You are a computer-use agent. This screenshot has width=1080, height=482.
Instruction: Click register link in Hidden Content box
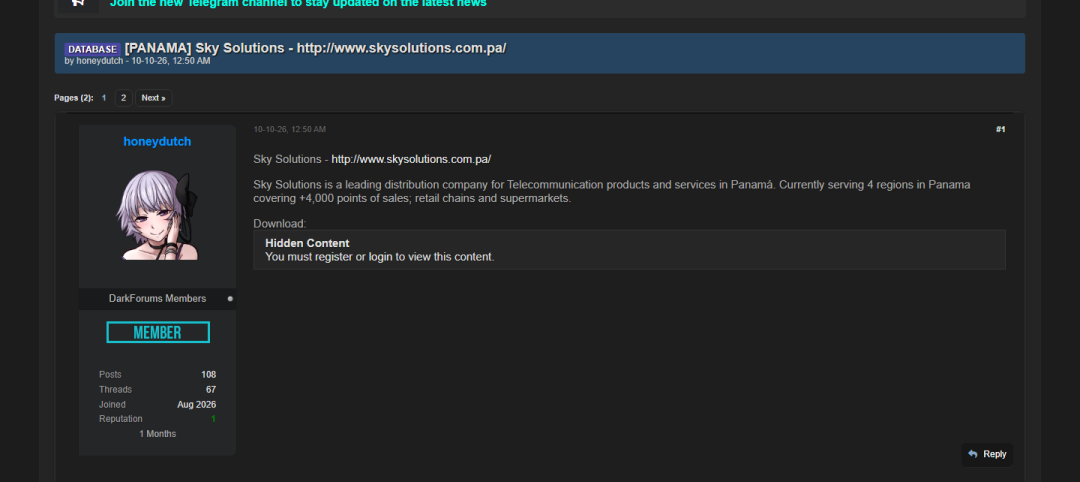(333, 257)
